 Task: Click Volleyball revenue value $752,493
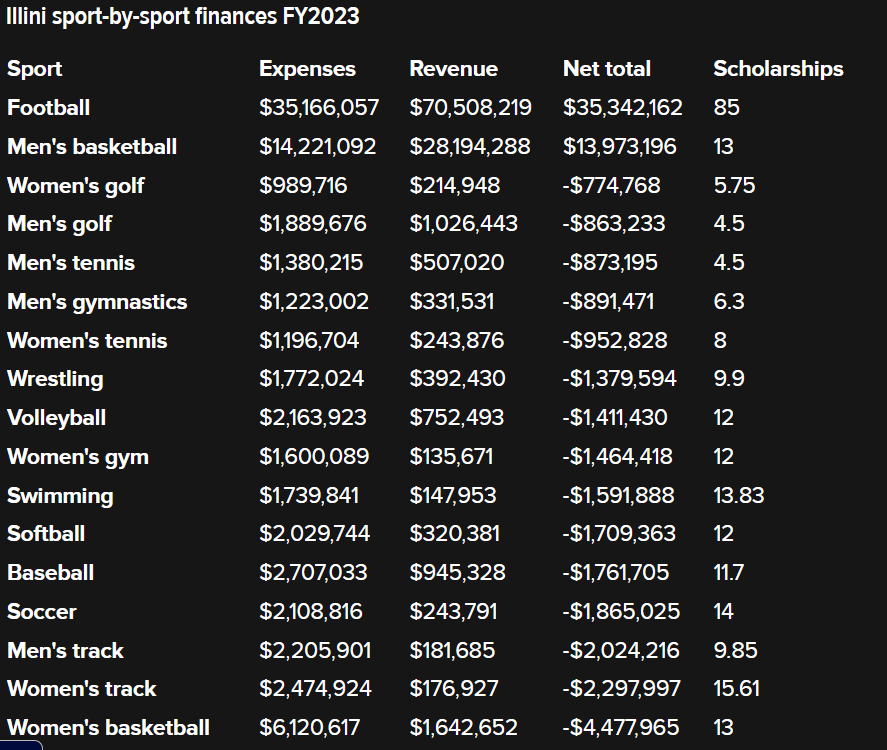[x=456, y=418]
